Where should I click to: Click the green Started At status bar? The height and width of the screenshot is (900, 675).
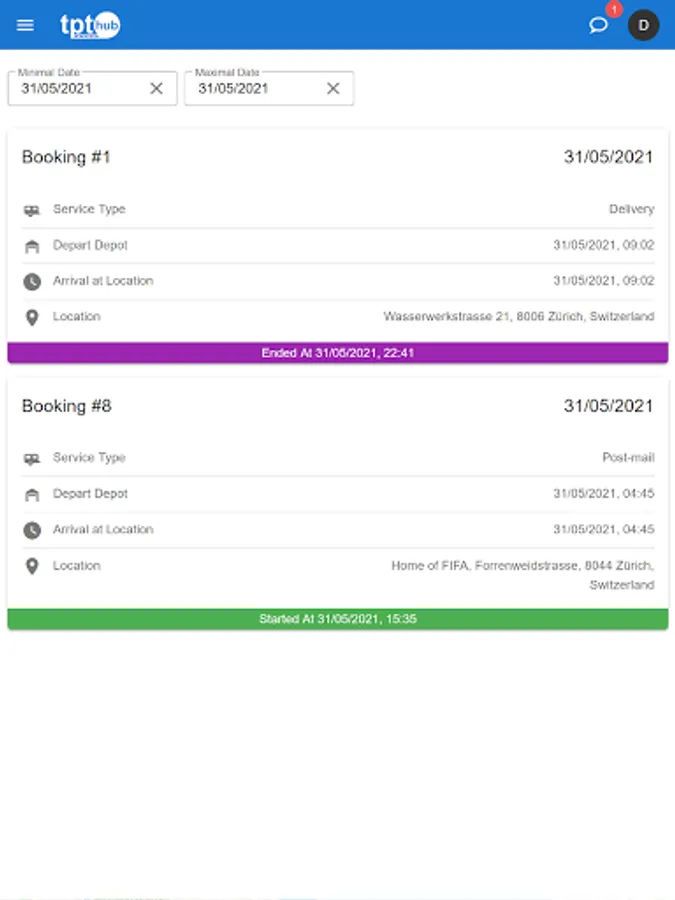pos(338,619)
